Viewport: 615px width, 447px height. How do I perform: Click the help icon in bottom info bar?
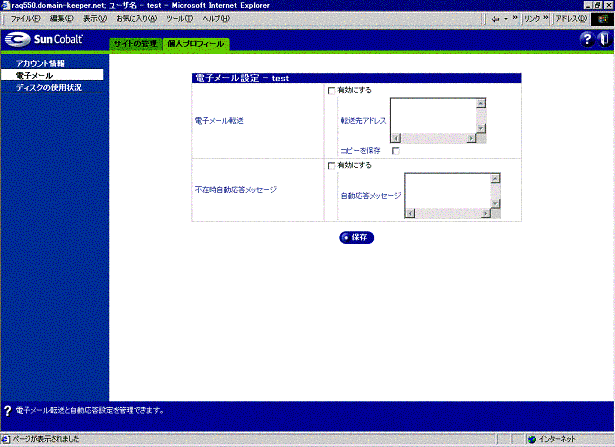pos(8,410)
